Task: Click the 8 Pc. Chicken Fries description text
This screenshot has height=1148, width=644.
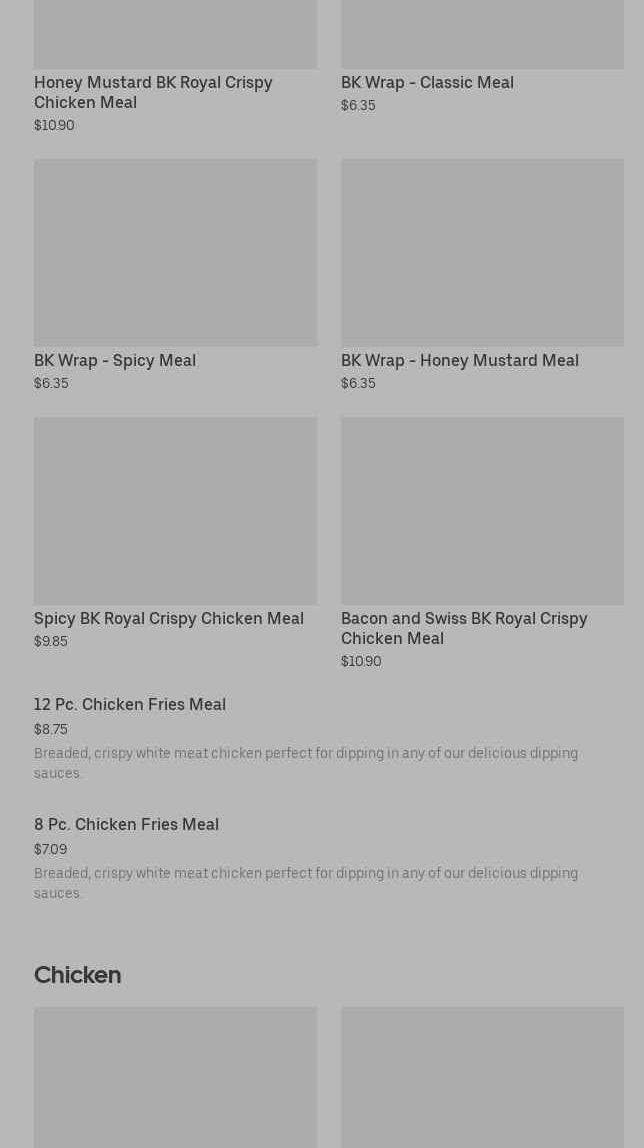Action: click(x=306, y=883)
